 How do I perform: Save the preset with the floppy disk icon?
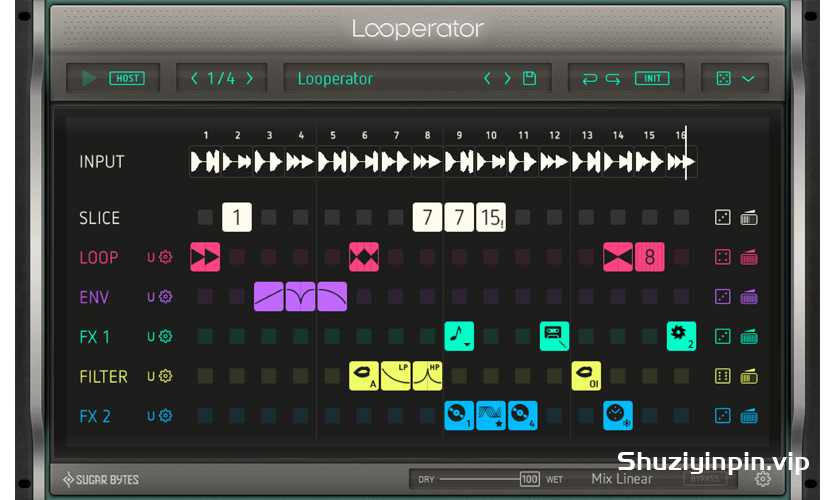click(x=529, y=78)
